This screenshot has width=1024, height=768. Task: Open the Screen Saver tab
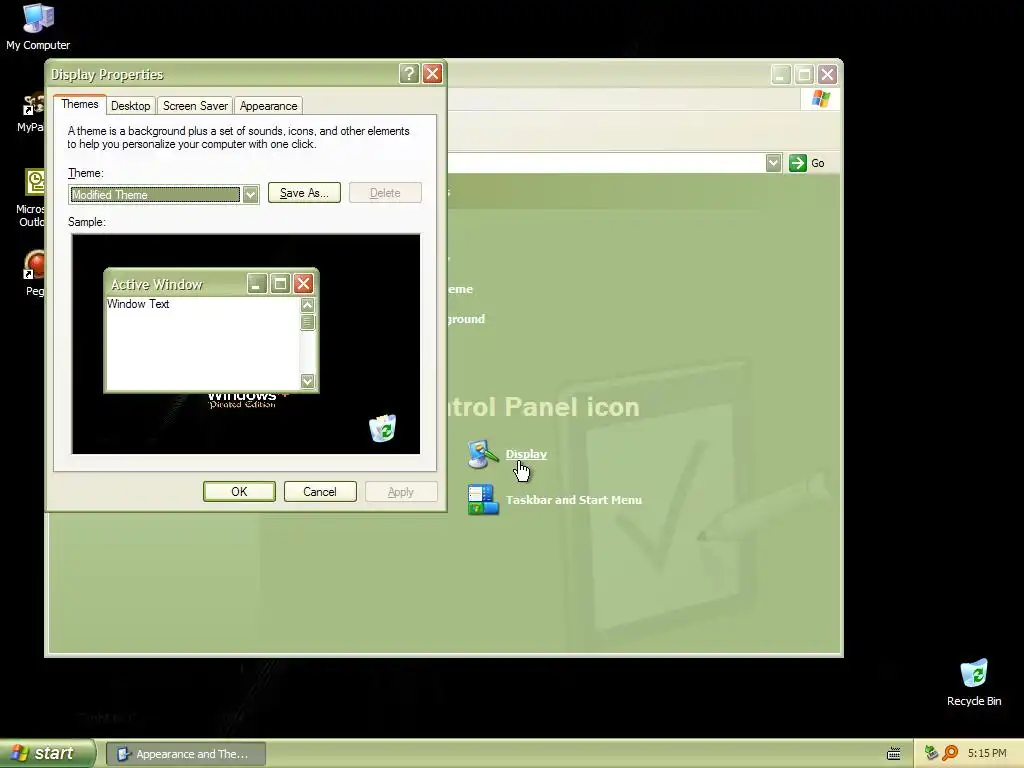[x=195, y=106]
